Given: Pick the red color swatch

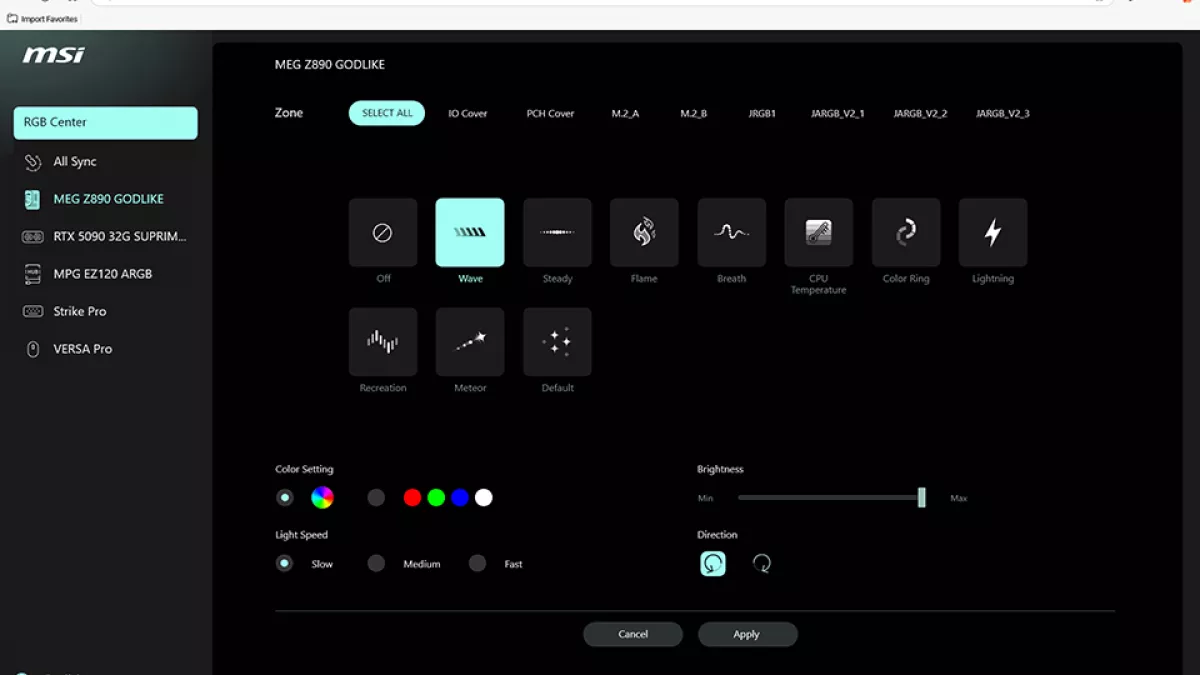Looking at the screenshot, I should (x=412, y=498).
